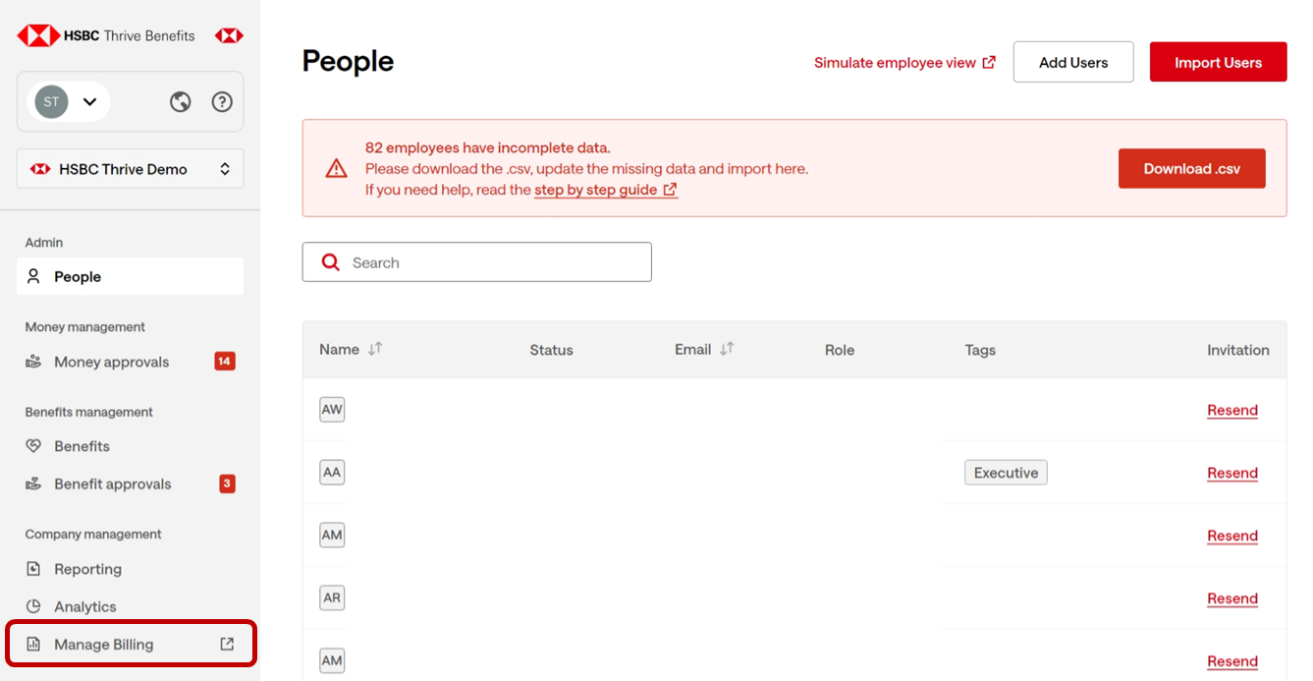Open Benefit approvals in the sidebar
The width and height of the screenshot is (1313, 681).
point(111,484)
